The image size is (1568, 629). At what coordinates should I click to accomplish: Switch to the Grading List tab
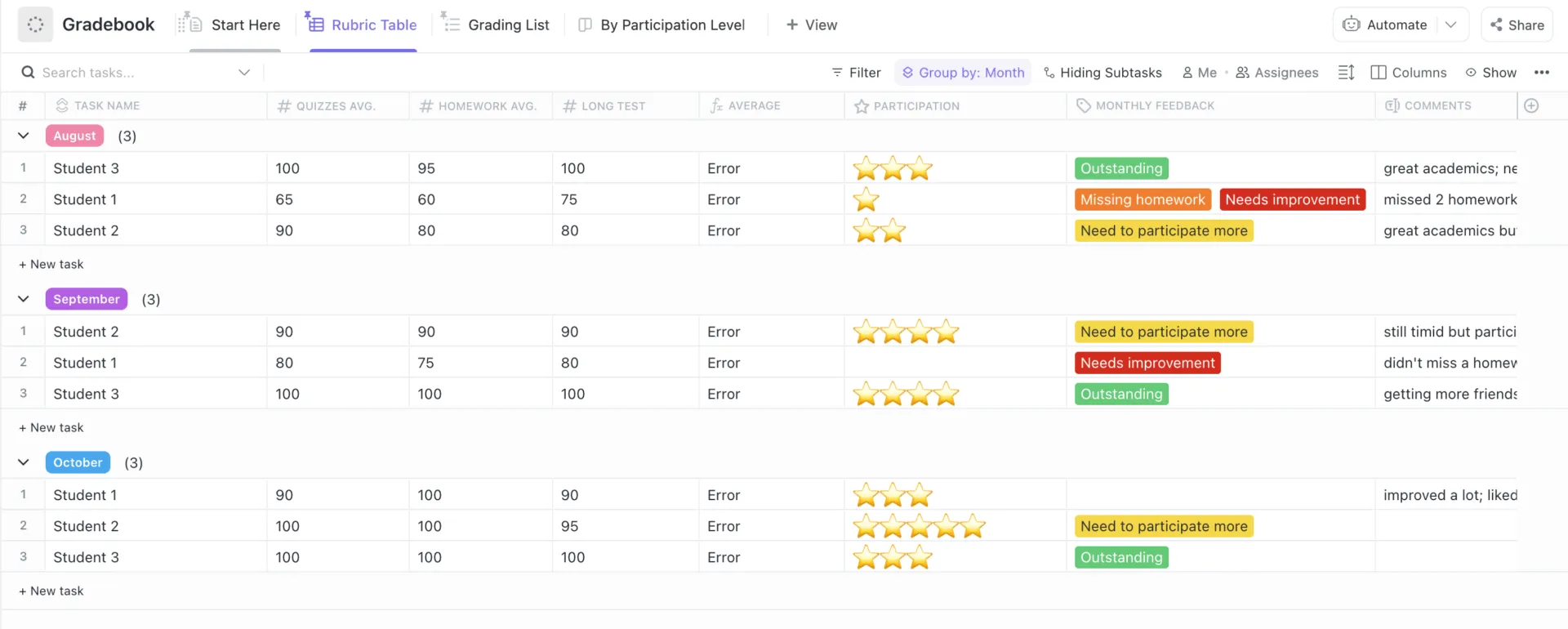[496, 25]
